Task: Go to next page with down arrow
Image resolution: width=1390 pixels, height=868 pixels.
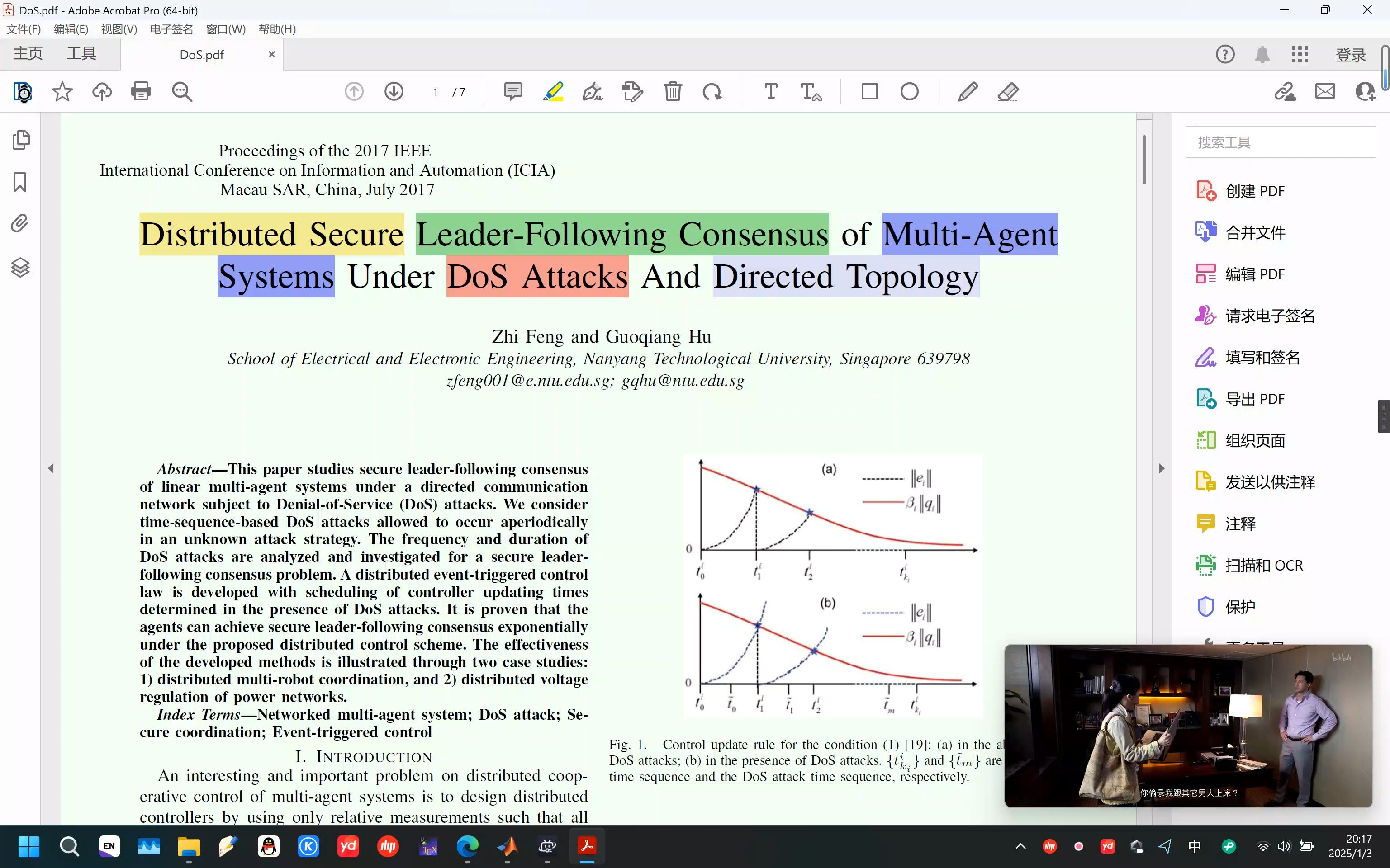Action: [394, 92]
